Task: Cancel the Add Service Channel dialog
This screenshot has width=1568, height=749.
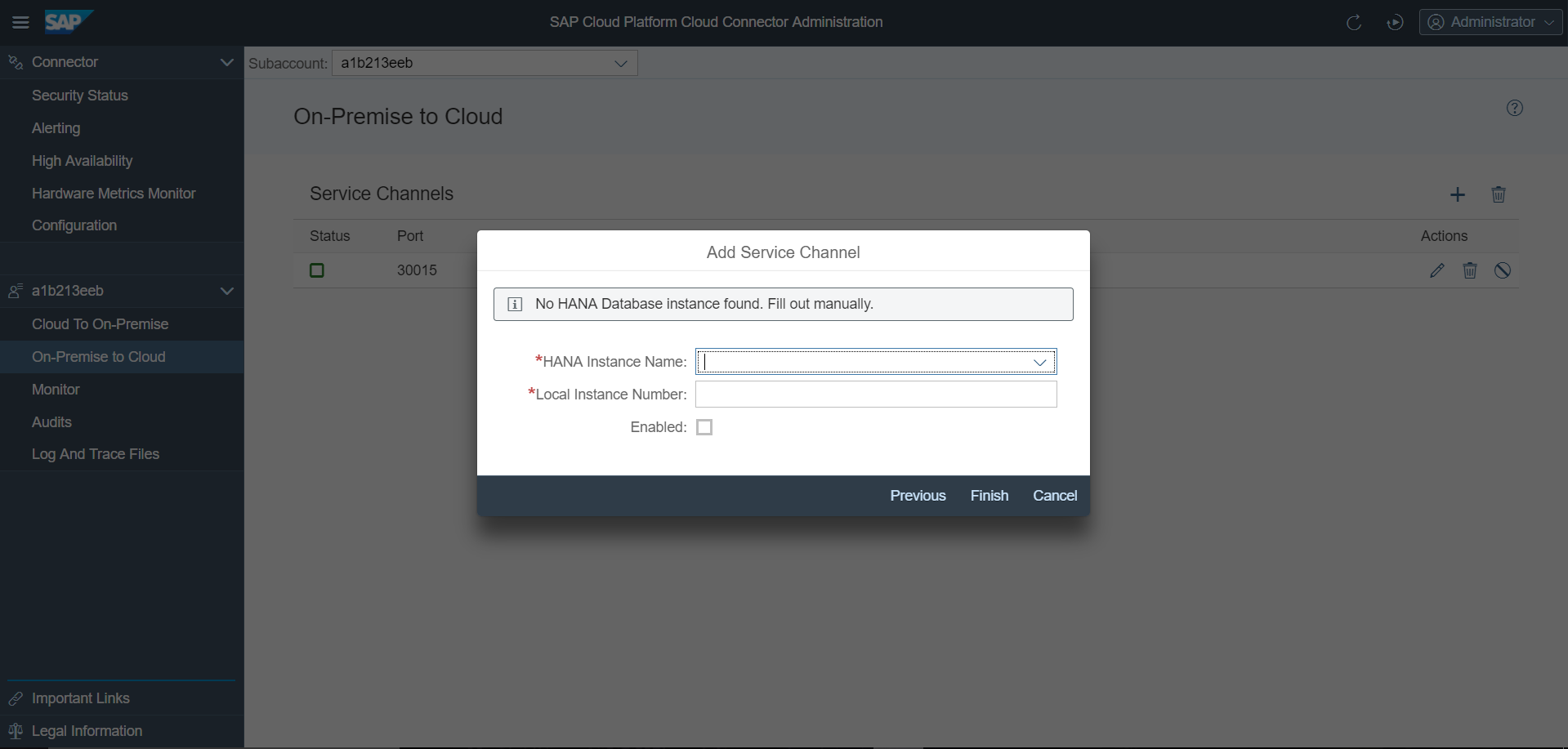Action: pyautogui.click(x=1055, y=496)
